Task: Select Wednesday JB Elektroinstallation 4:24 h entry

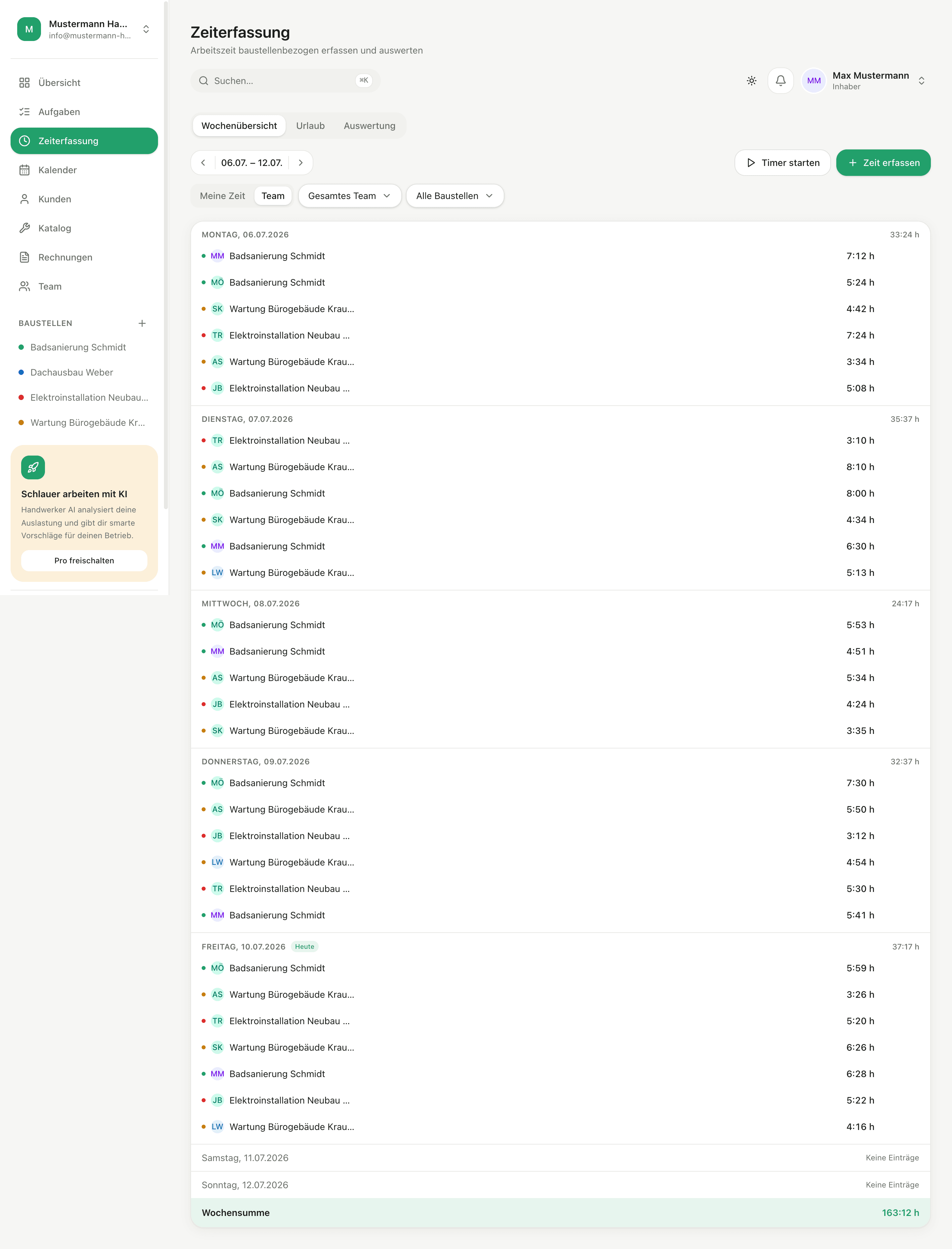Action: pos(560,705)
